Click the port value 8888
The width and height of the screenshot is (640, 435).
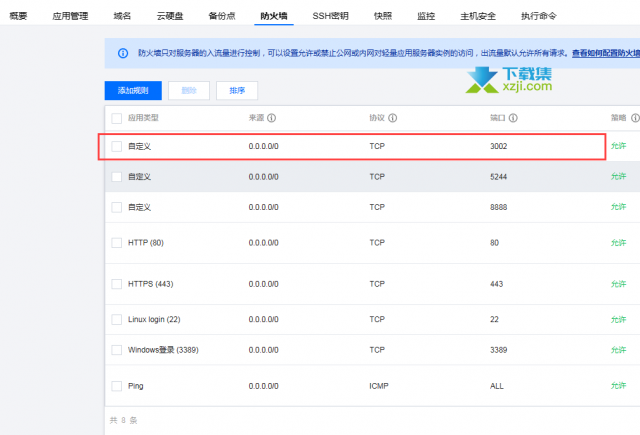[x=498, y=207]
